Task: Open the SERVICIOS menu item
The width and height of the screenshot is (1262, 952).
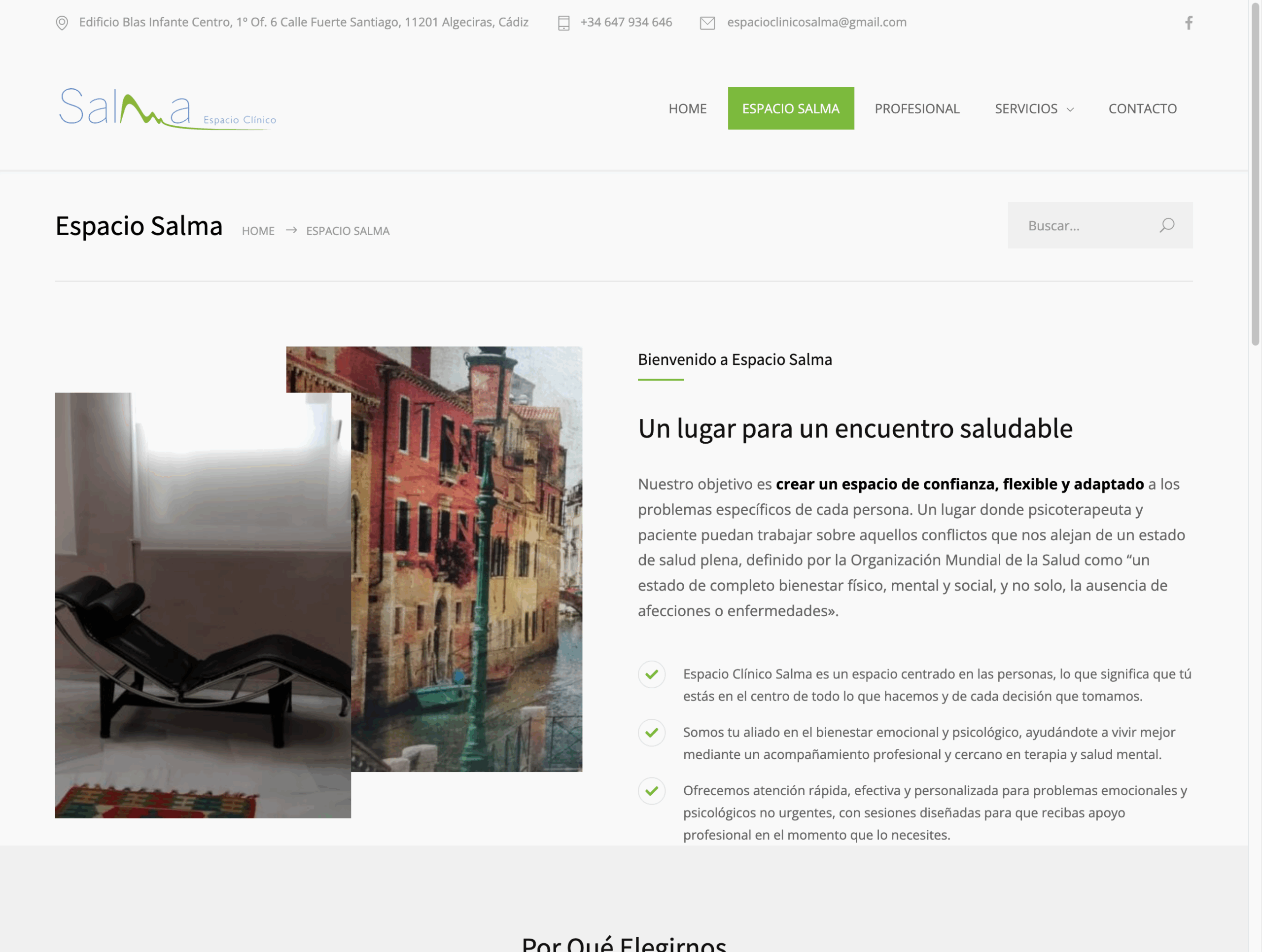Action: point(1026,108)
